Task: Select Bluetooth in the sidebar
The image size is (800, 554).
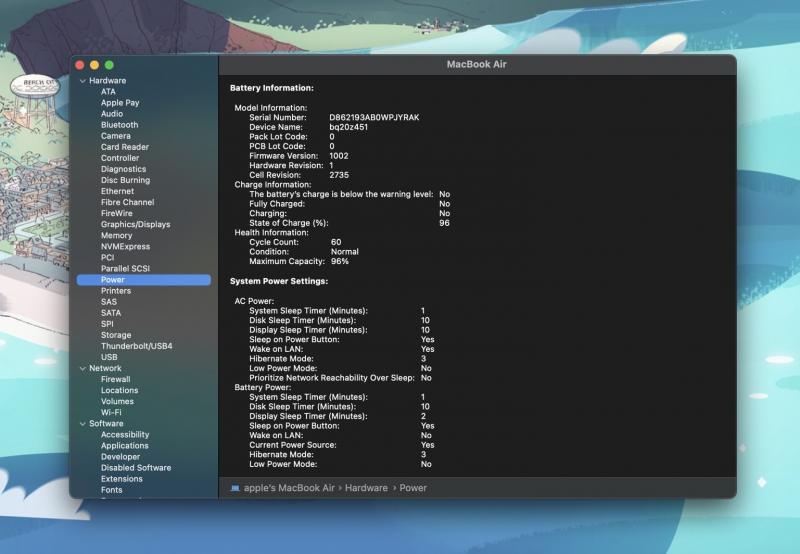Action: [x=119, y=125]
